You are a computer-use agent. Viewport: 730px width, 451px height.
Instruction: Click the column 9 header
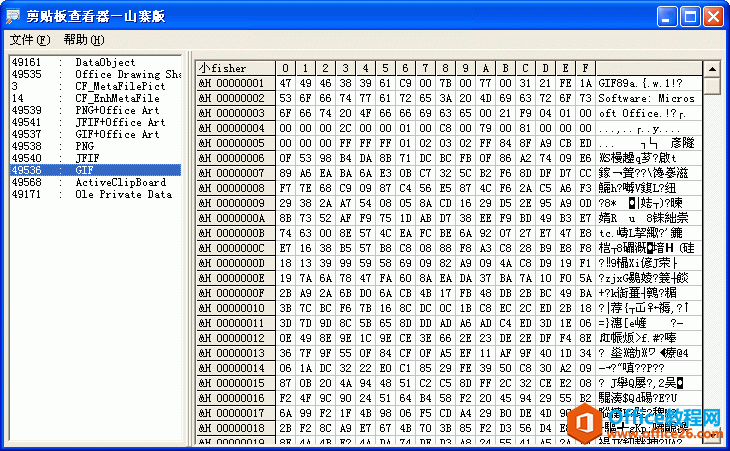pos(466,68)
